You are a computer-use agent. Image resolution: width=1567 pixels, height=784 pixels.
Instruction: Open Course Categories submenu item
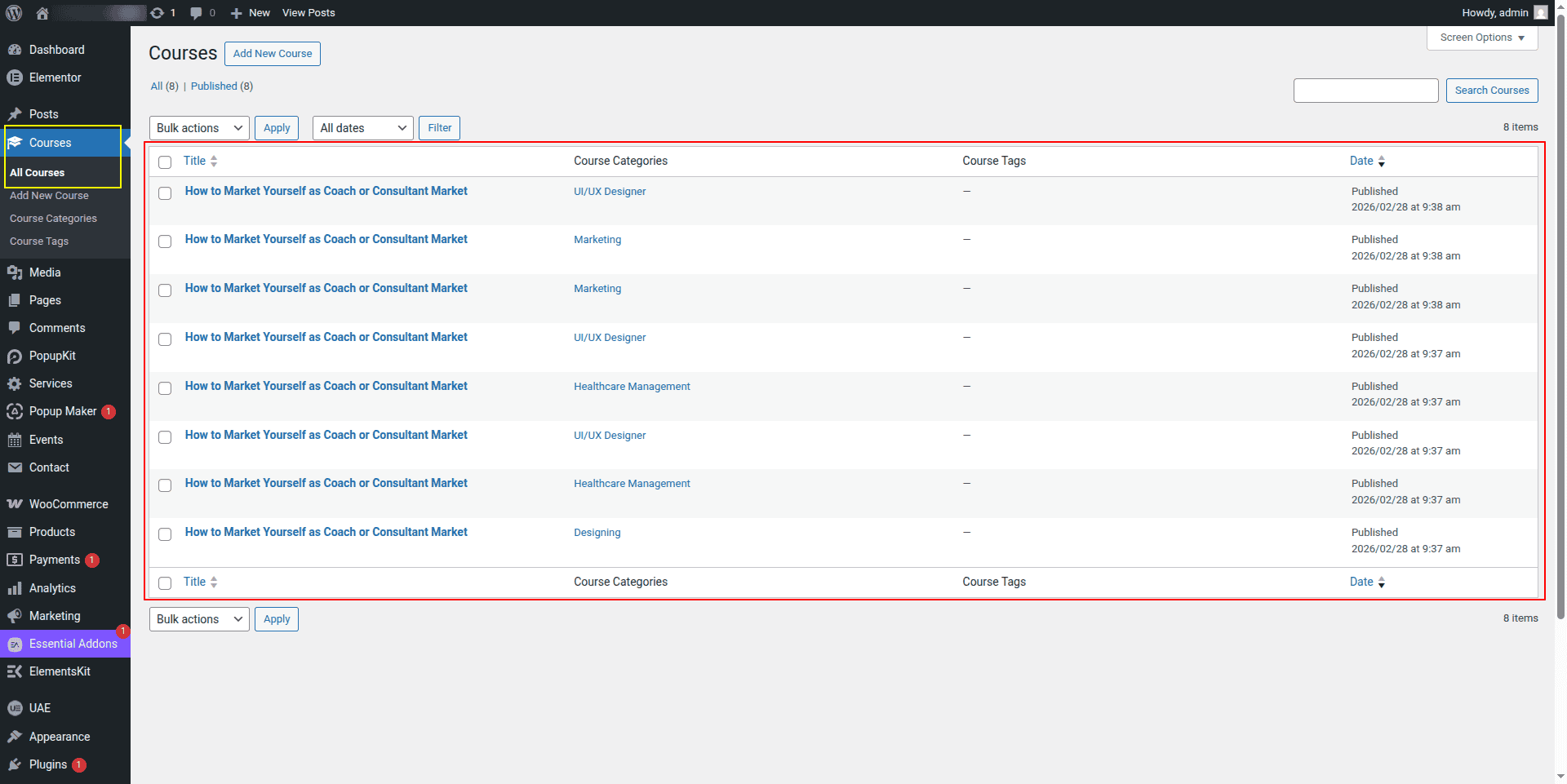pos(53,219)
